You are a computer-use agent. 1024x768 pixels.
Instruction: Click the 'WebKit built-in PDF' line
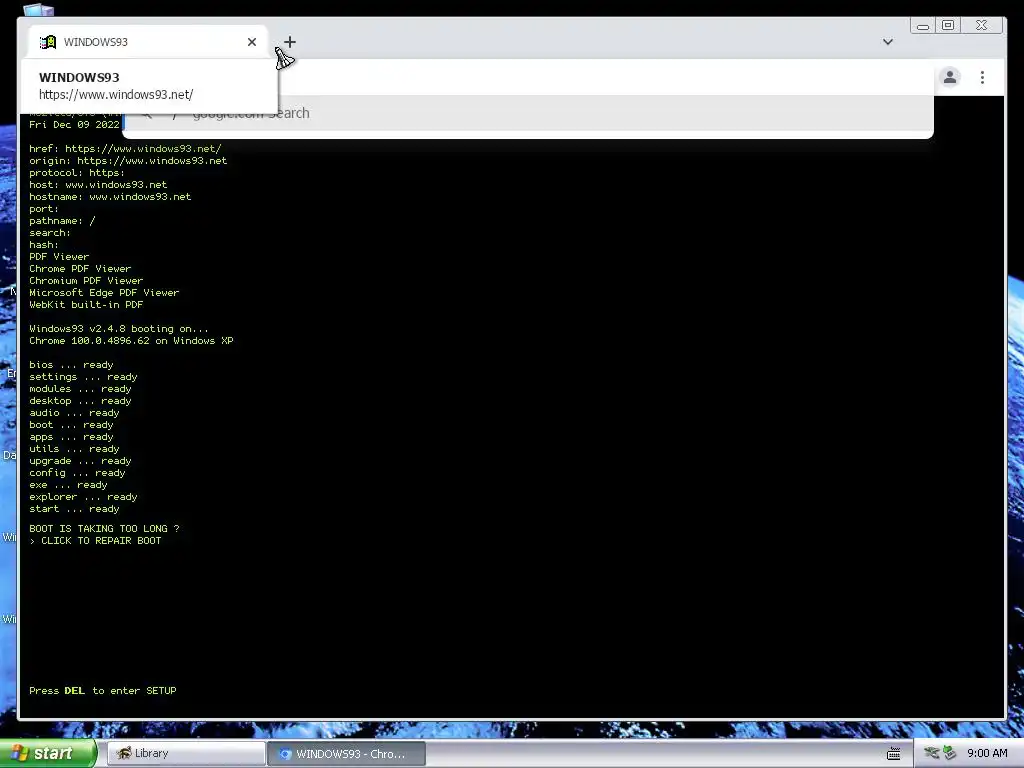coord(86,305)
